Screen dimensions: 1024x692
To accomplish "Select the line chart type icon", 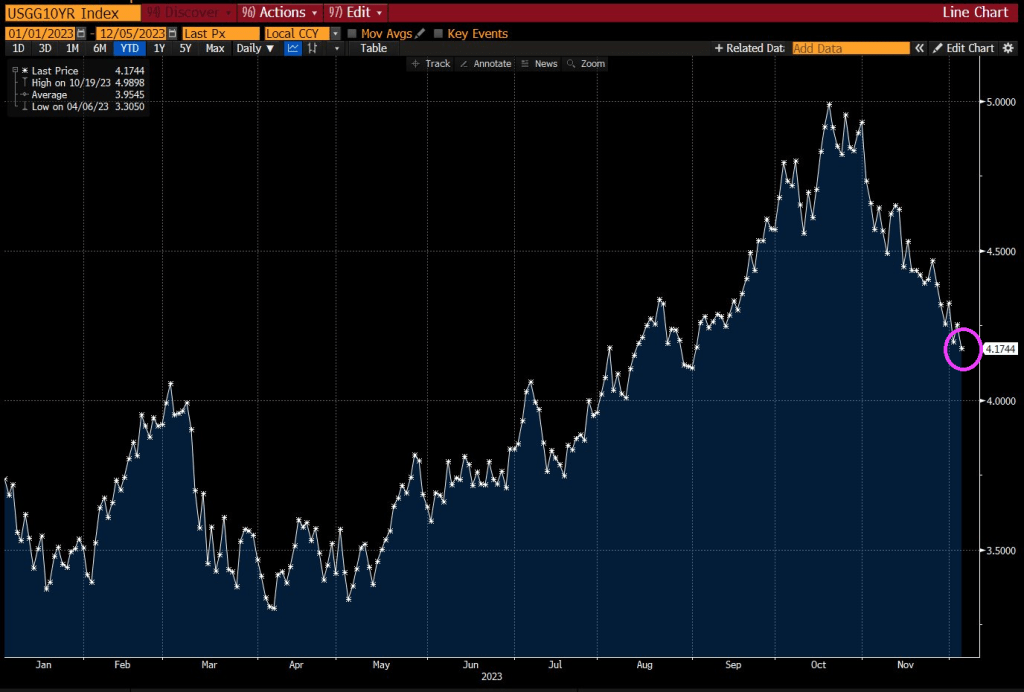I will click(x=293, y=48).
